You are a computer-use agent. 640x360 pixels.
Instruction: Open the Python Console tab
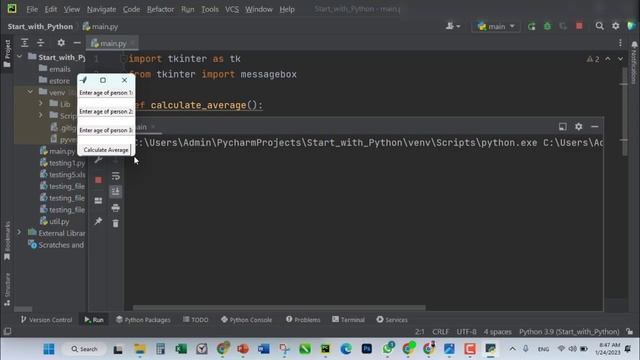246,320
